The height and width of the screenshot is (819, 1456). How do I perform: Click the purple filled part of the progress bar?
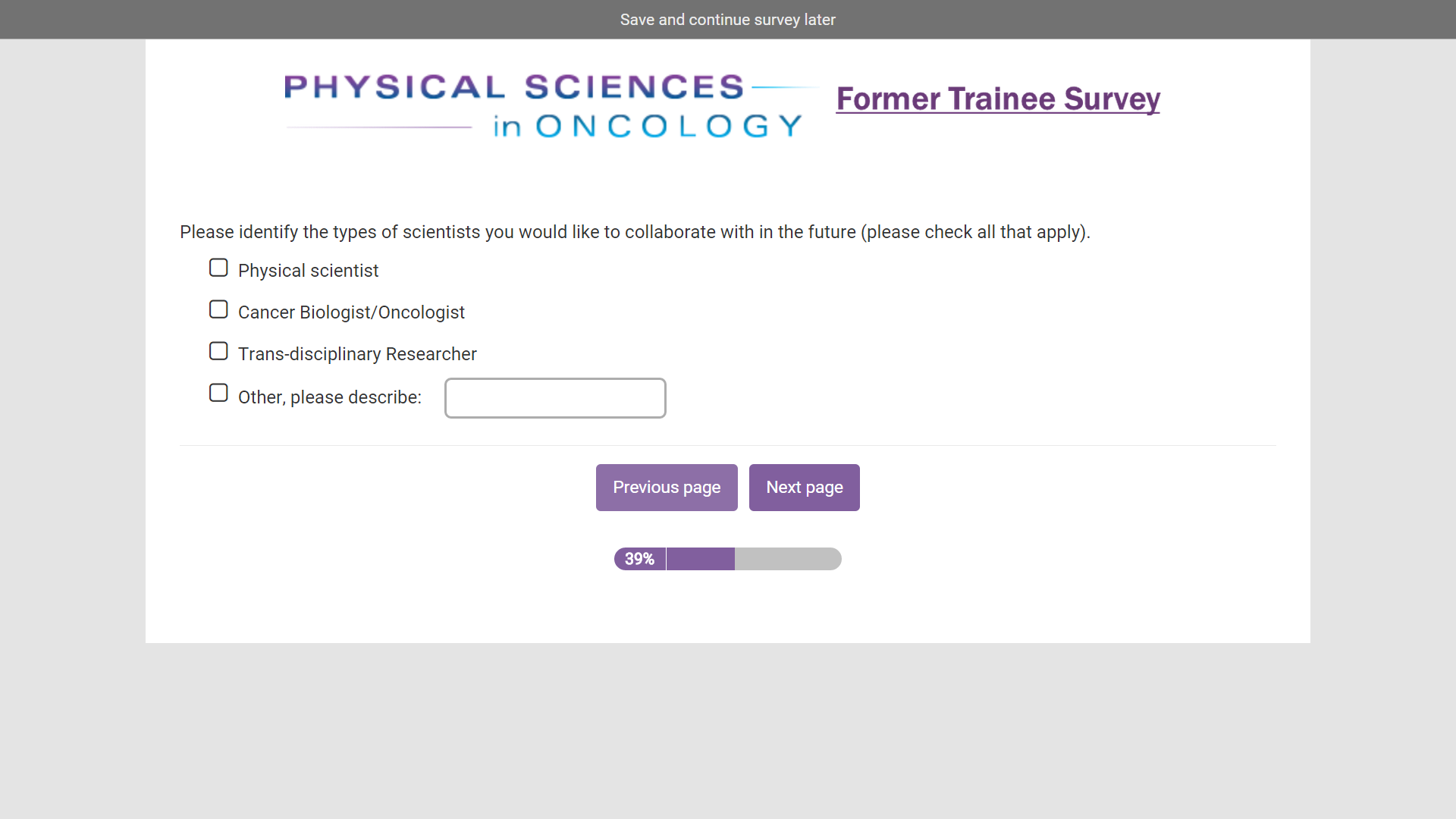[700, 559]
